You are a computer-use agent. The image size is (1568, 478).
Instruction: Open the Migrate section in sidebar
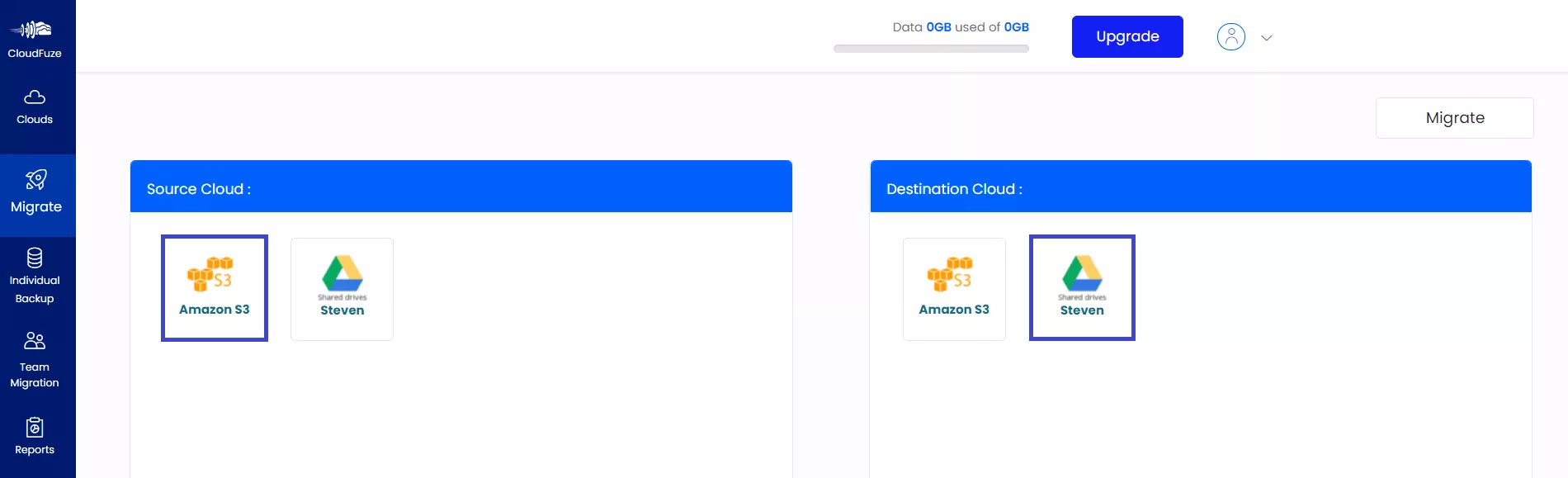(36, 195)
